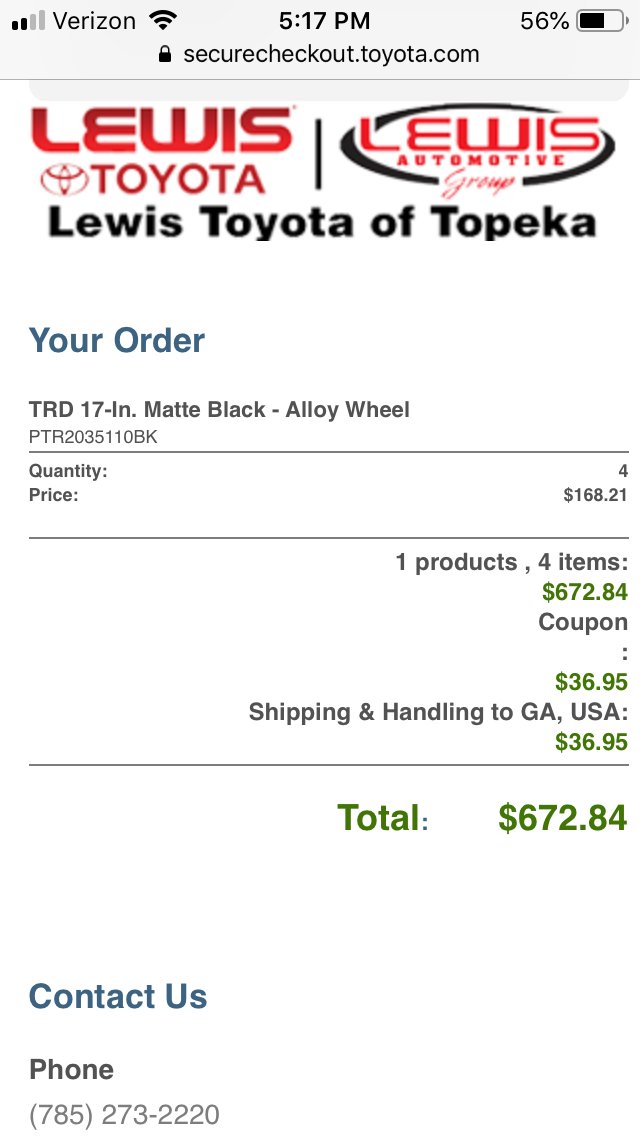Click the green Total $672.84 amount

click(562, 818)
